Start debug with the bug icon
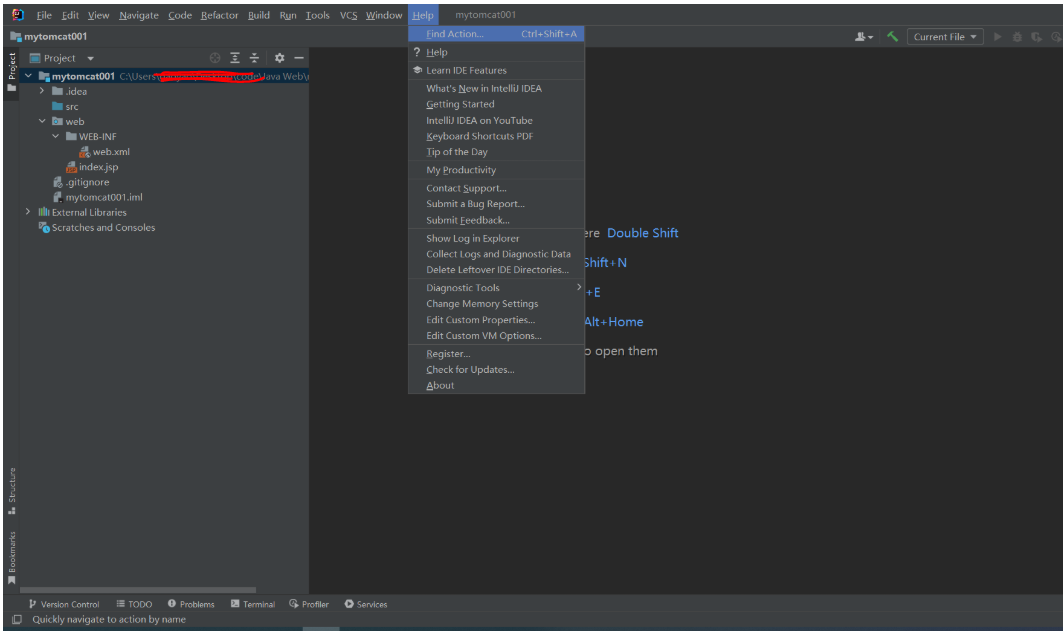Viewport: 1063px width, 631px height. click(x=1017, y=37)
